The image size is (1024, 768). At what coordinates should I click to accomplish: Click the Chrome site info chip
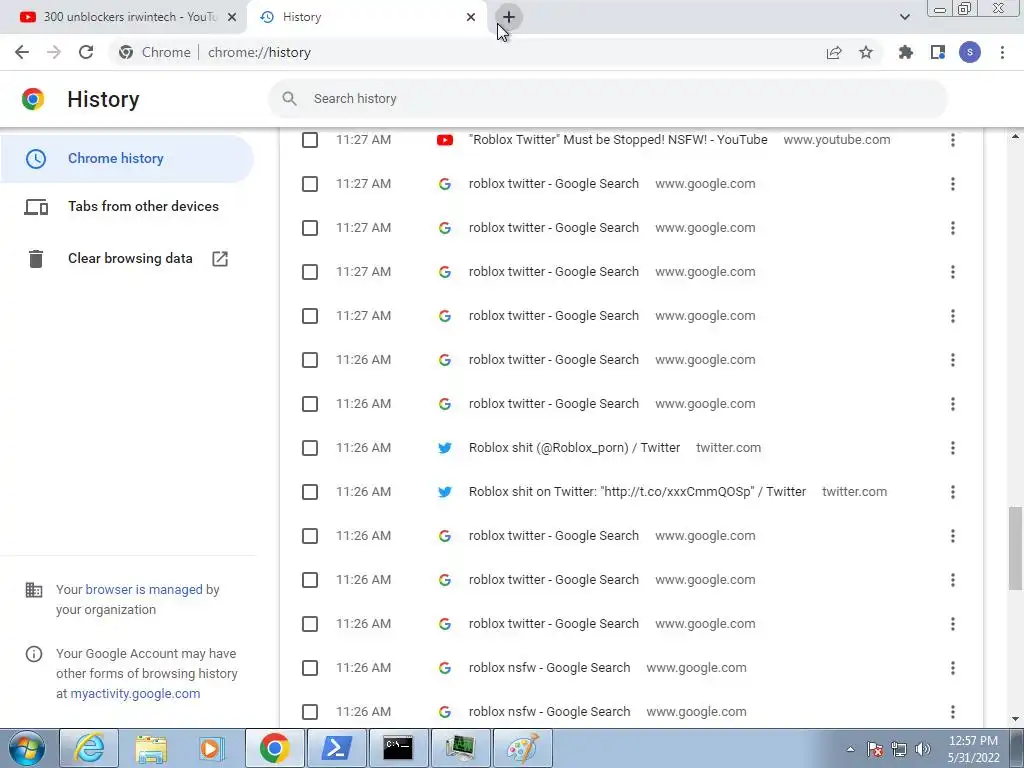point(155,52)
